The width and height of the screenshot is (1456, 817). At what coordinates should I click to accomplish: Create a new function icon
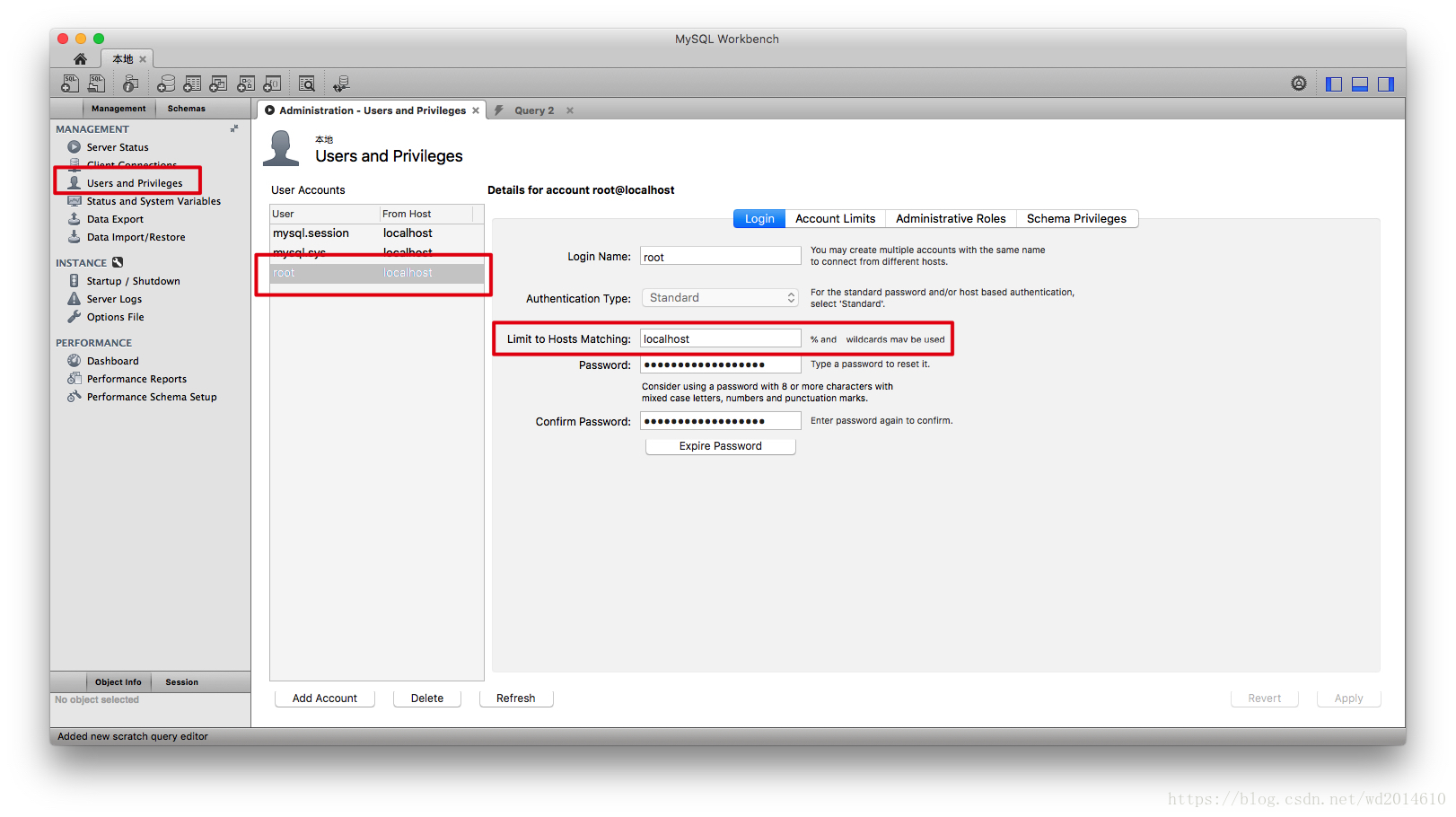[x=272, y=83]
